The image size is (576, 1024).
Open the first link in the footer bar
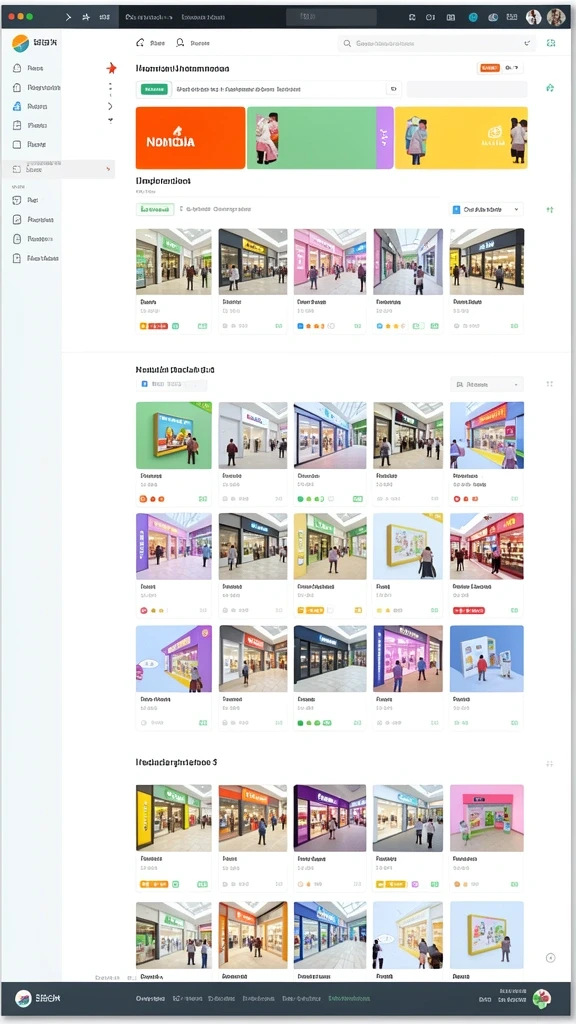[150, 999]
